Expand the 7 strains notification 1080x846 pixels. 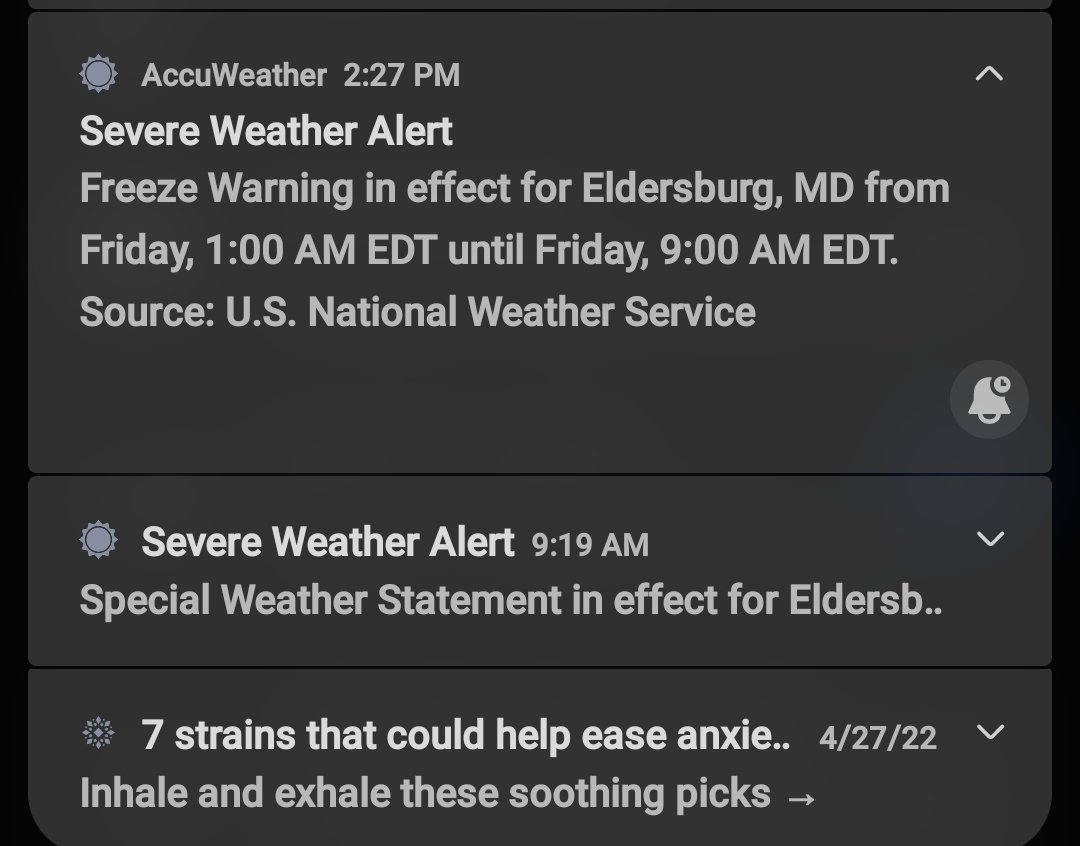click(x=990, y=731)
